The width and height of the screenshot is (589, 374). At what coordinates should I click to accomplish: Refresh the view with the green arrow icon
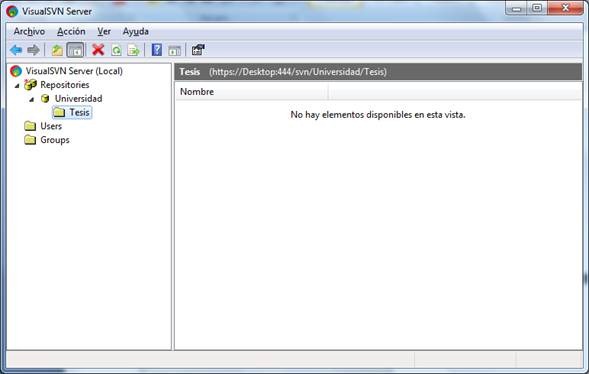coord(116,50)
